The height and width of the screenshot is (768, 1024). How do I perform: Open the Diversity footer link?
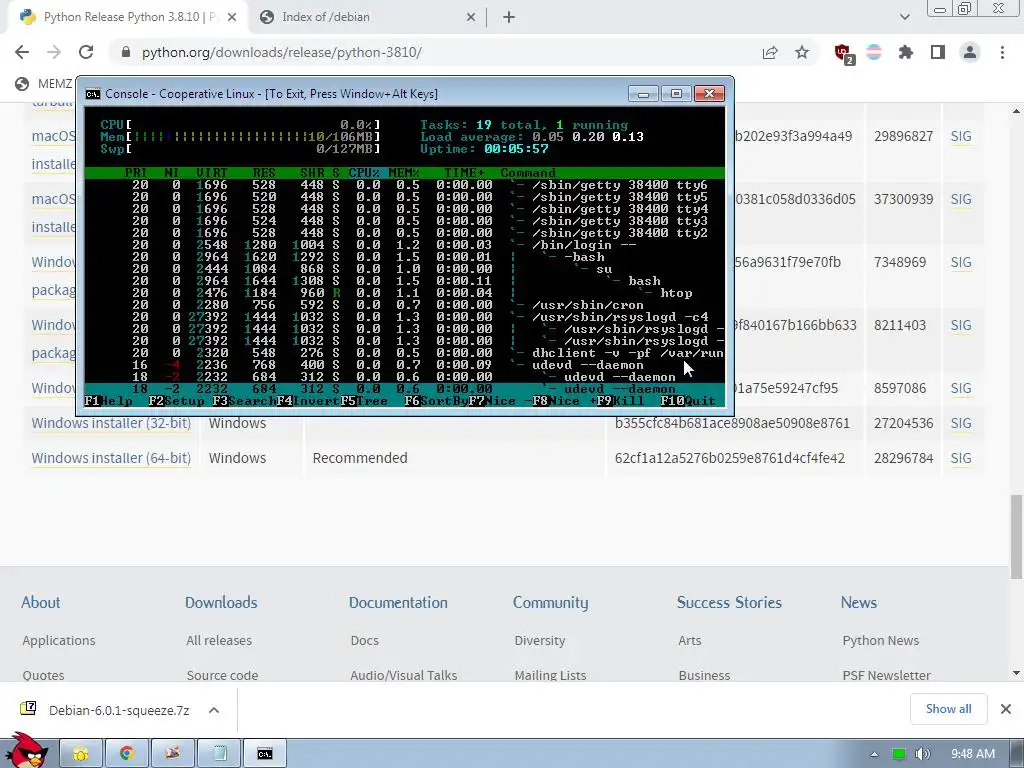[539, 641]
